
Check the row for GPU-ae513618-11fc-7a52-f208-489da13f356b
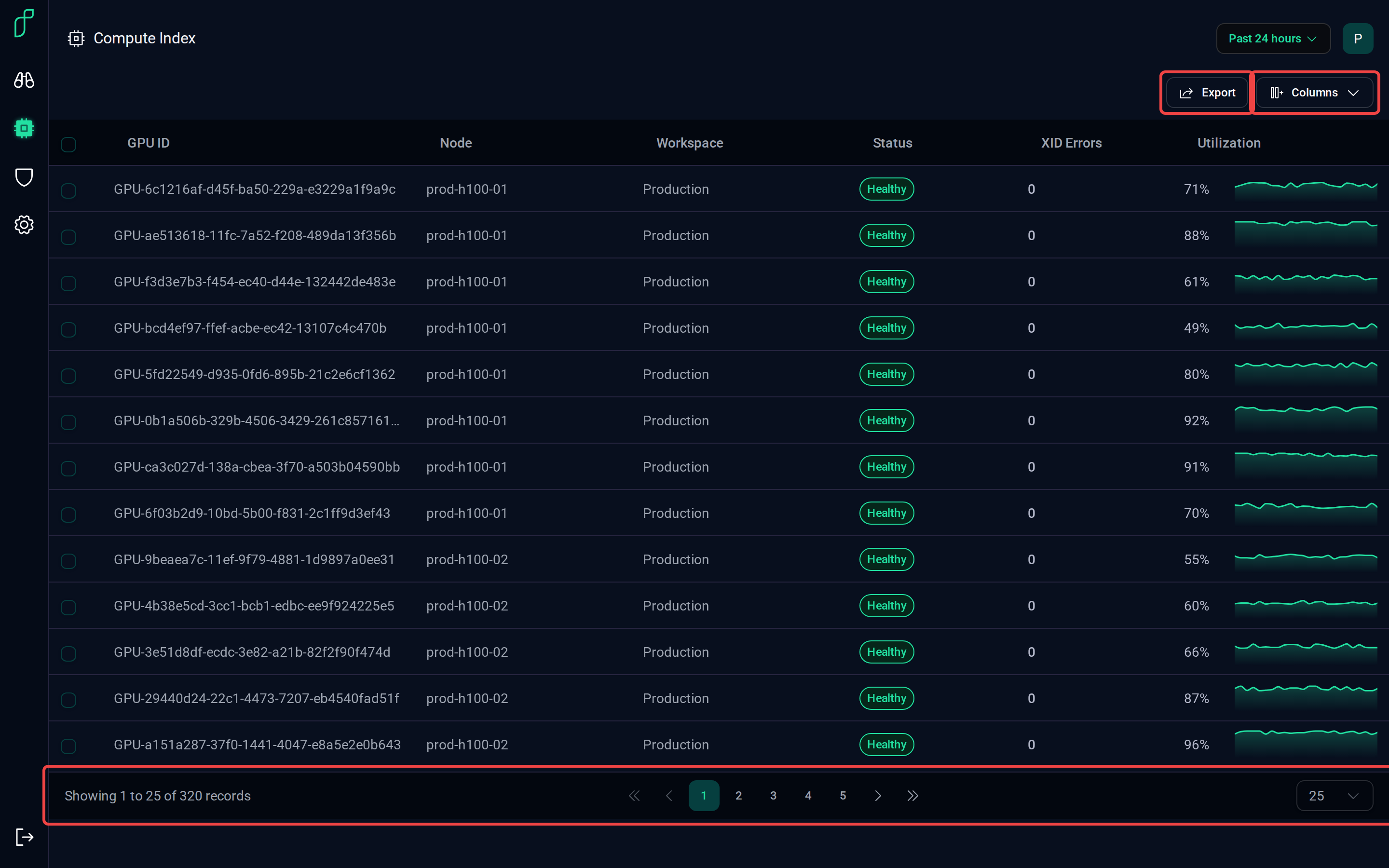tap(68, 237)
